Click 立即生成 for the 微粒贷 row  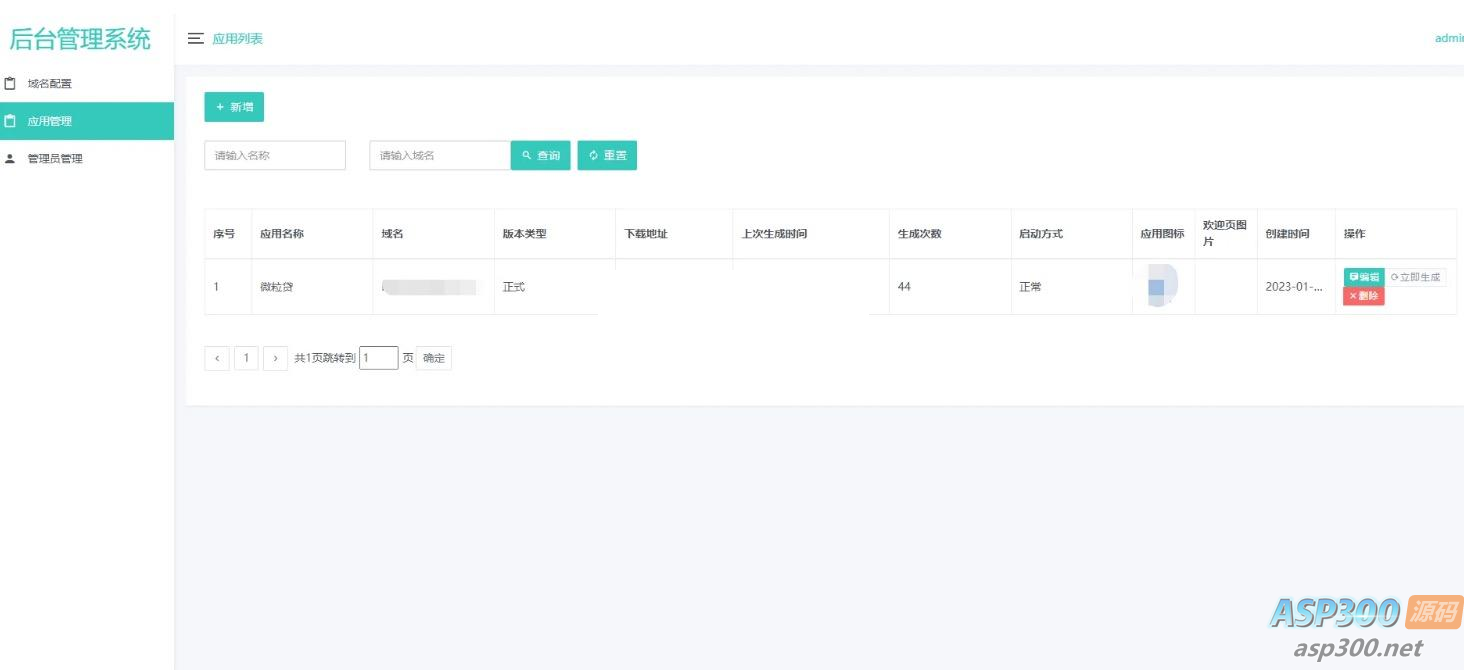[x=1415, y=276]
